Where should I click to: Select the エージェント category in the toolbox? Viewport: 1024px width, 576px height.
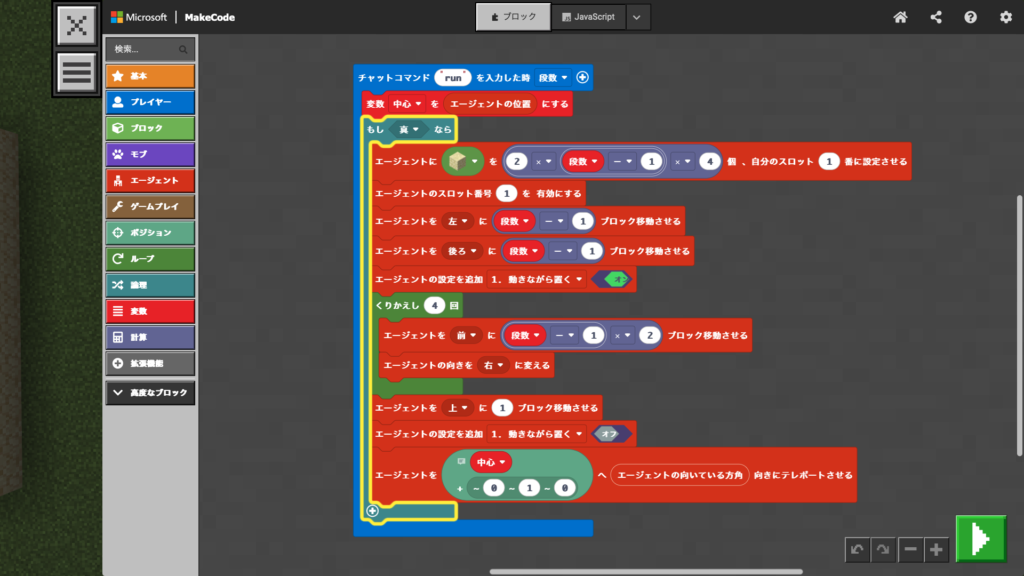150,180
